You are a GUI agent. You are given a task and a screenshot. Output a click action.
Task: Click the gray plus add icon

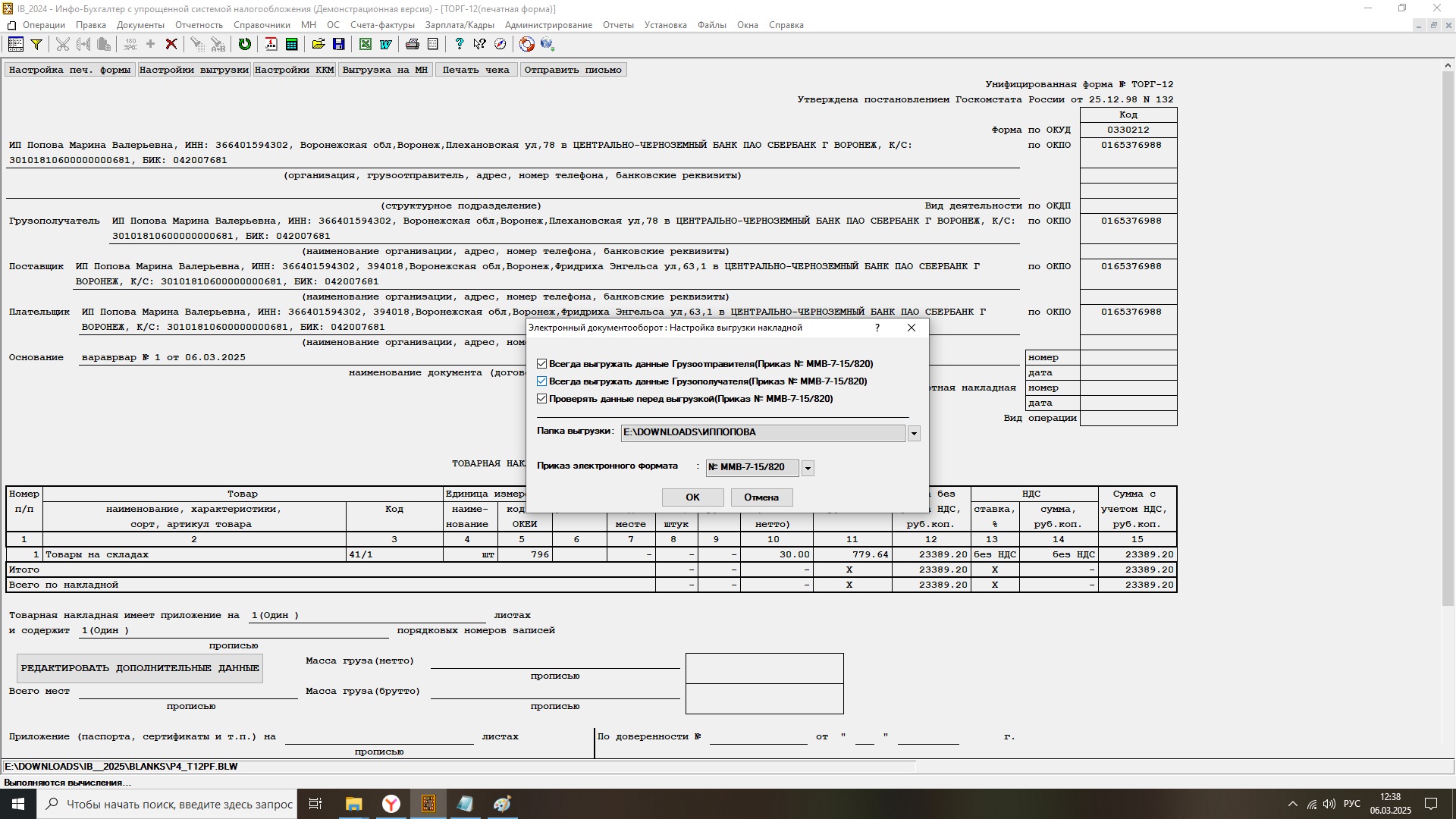pos(150,45)
